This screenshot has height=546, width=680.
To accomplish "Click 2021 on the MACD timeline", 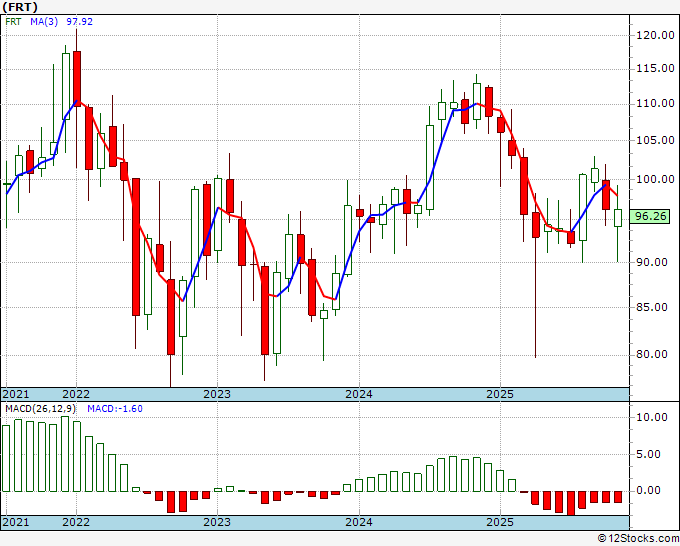I will [x=16, y=522].
